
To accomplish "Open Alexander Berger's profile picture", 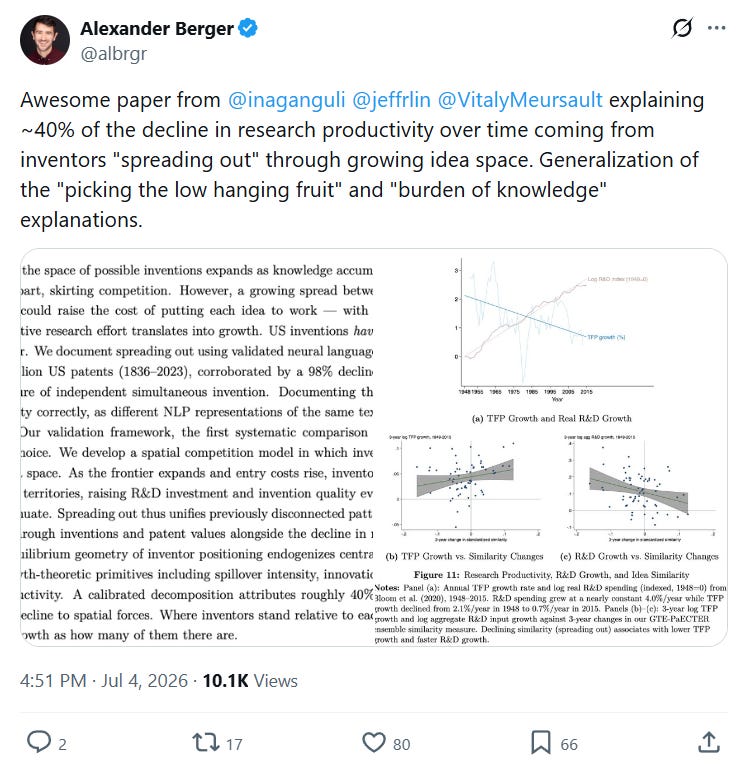I will pos(45,40).
